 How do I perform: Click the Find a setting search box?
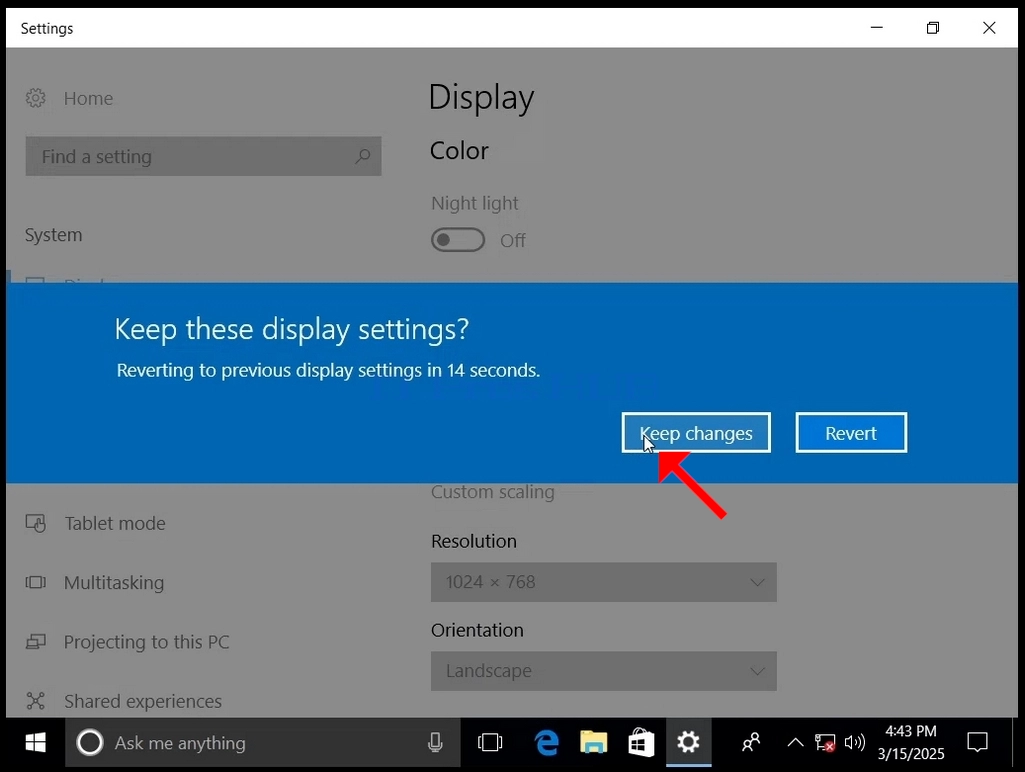203,156
